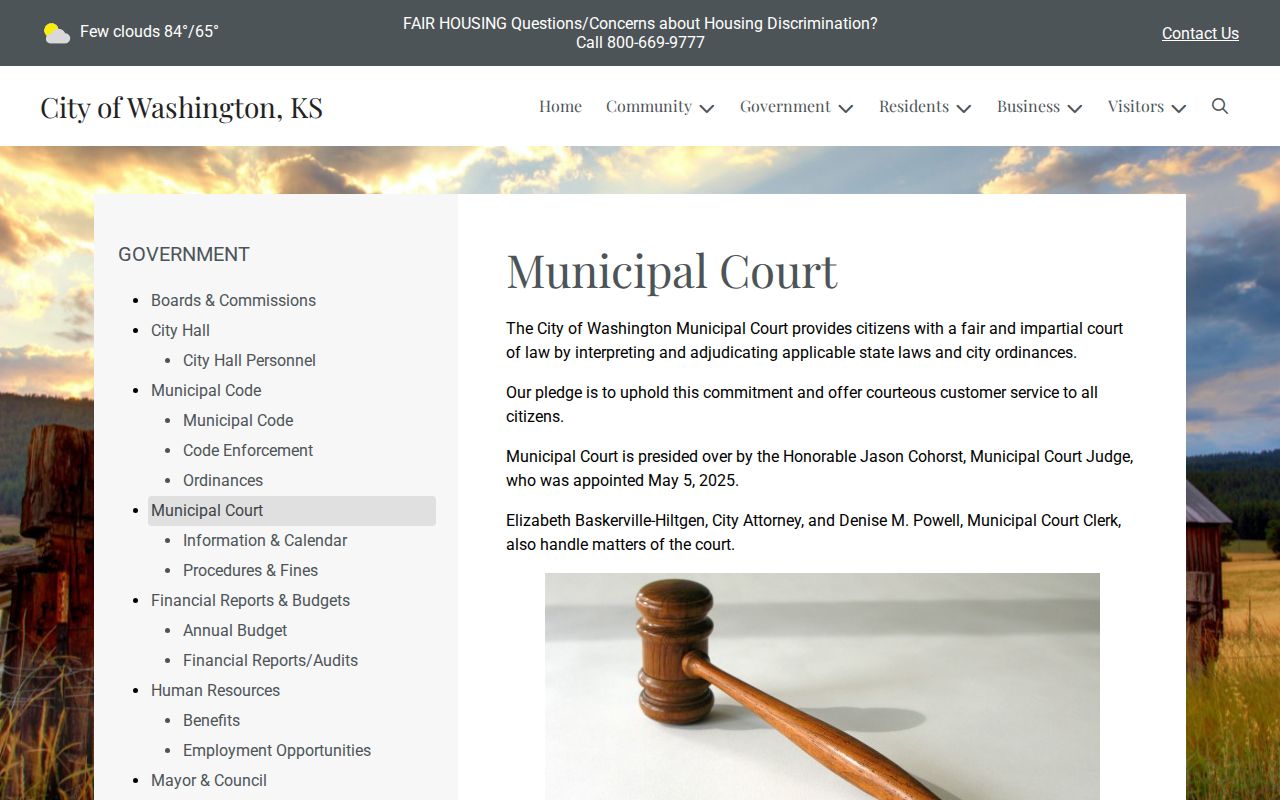
Task: Expand the Visitors menu chevron
Action: (x=1179, y=108)
